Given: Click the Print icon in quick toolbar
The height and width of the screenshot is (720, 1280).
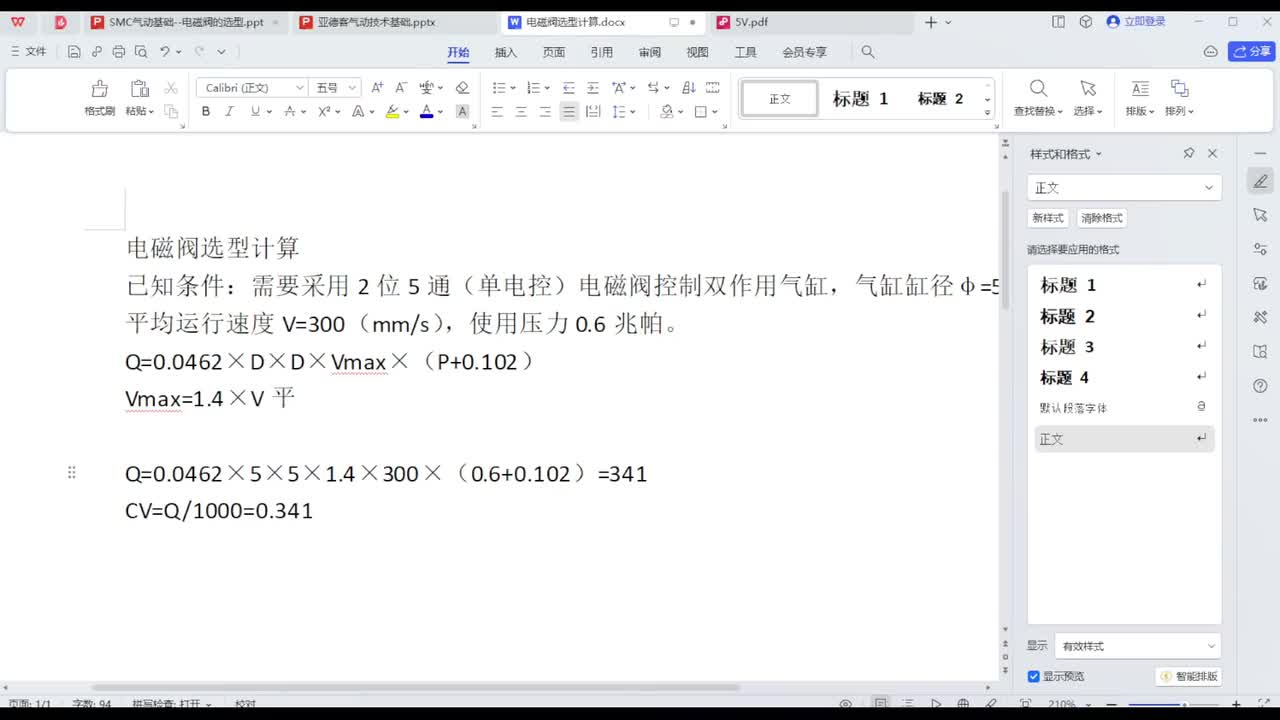Looking at the screenshot, I should tap(119, 52).
